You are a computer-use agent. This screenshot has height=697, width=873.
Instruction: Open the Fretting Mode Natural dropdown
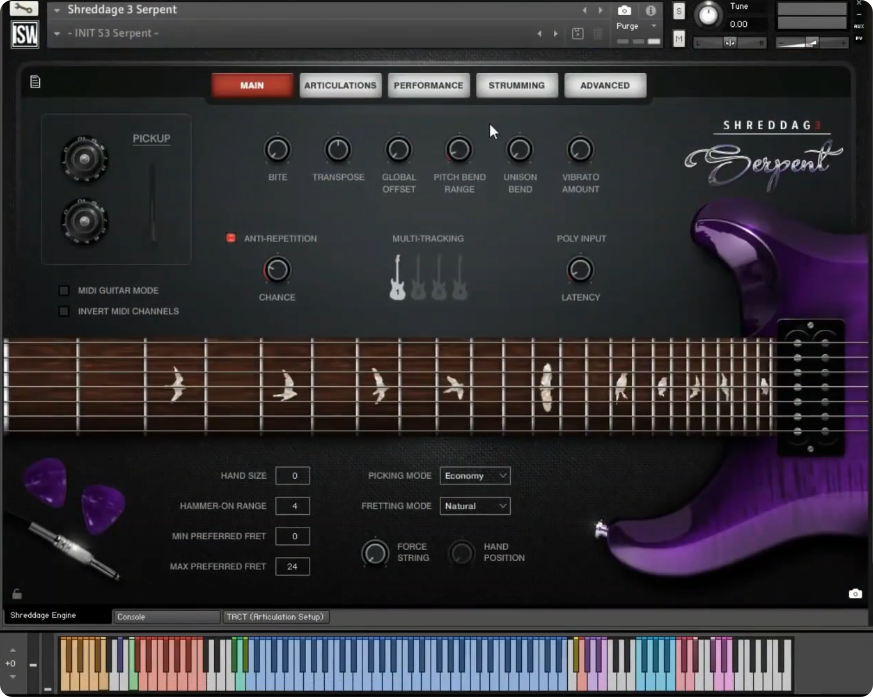coord(475,505)
